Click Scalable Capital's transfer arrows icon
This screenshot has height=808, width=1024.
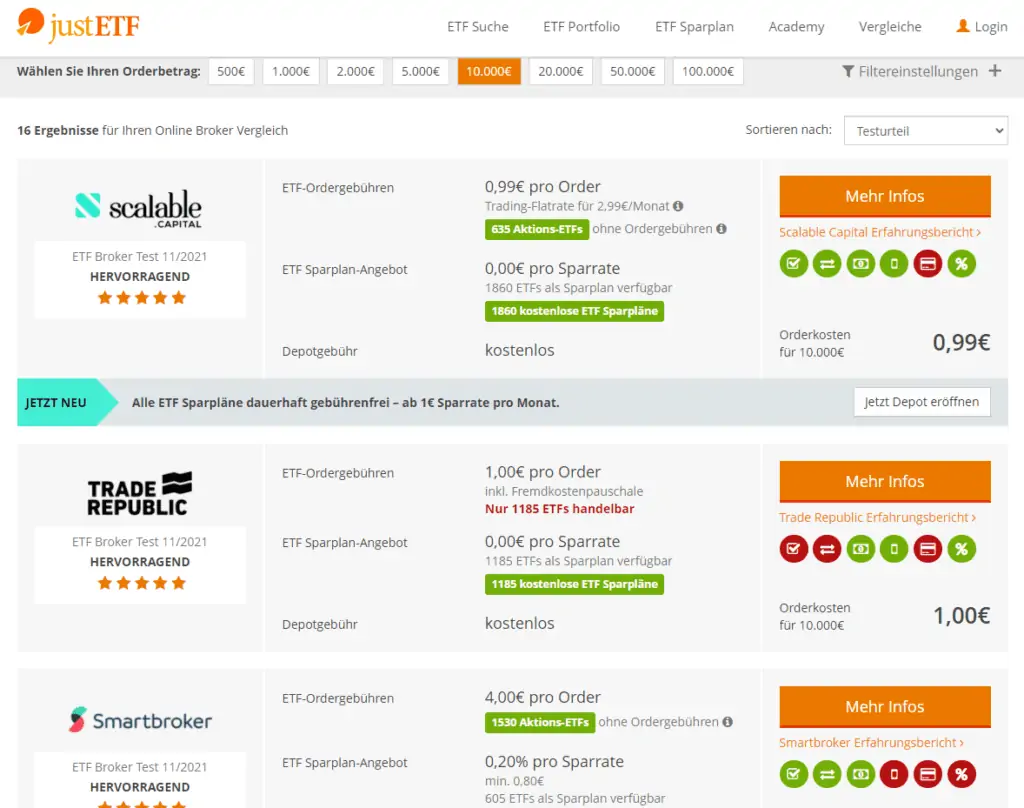827,264
